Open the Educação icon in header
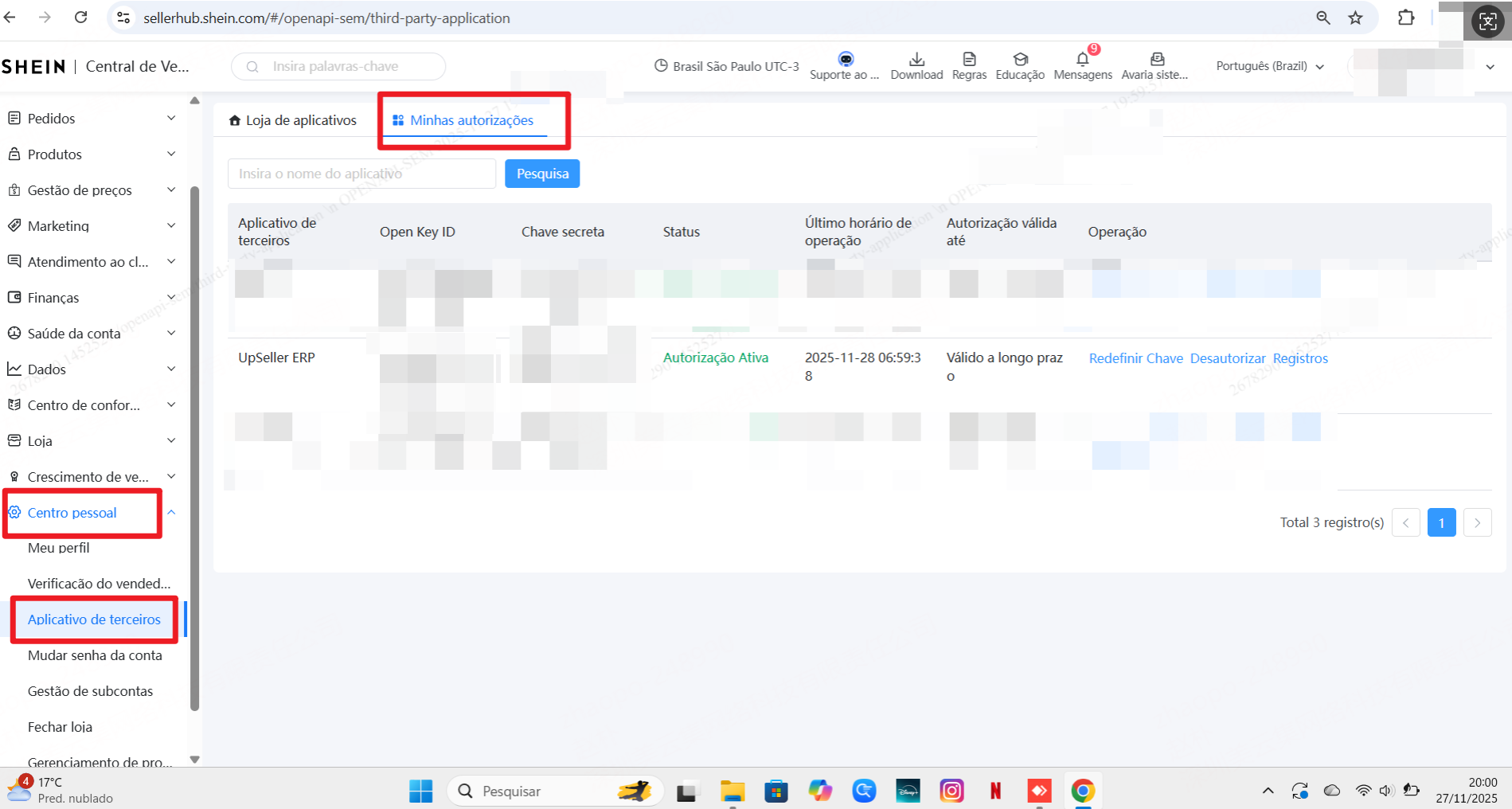 point(1020,60)
